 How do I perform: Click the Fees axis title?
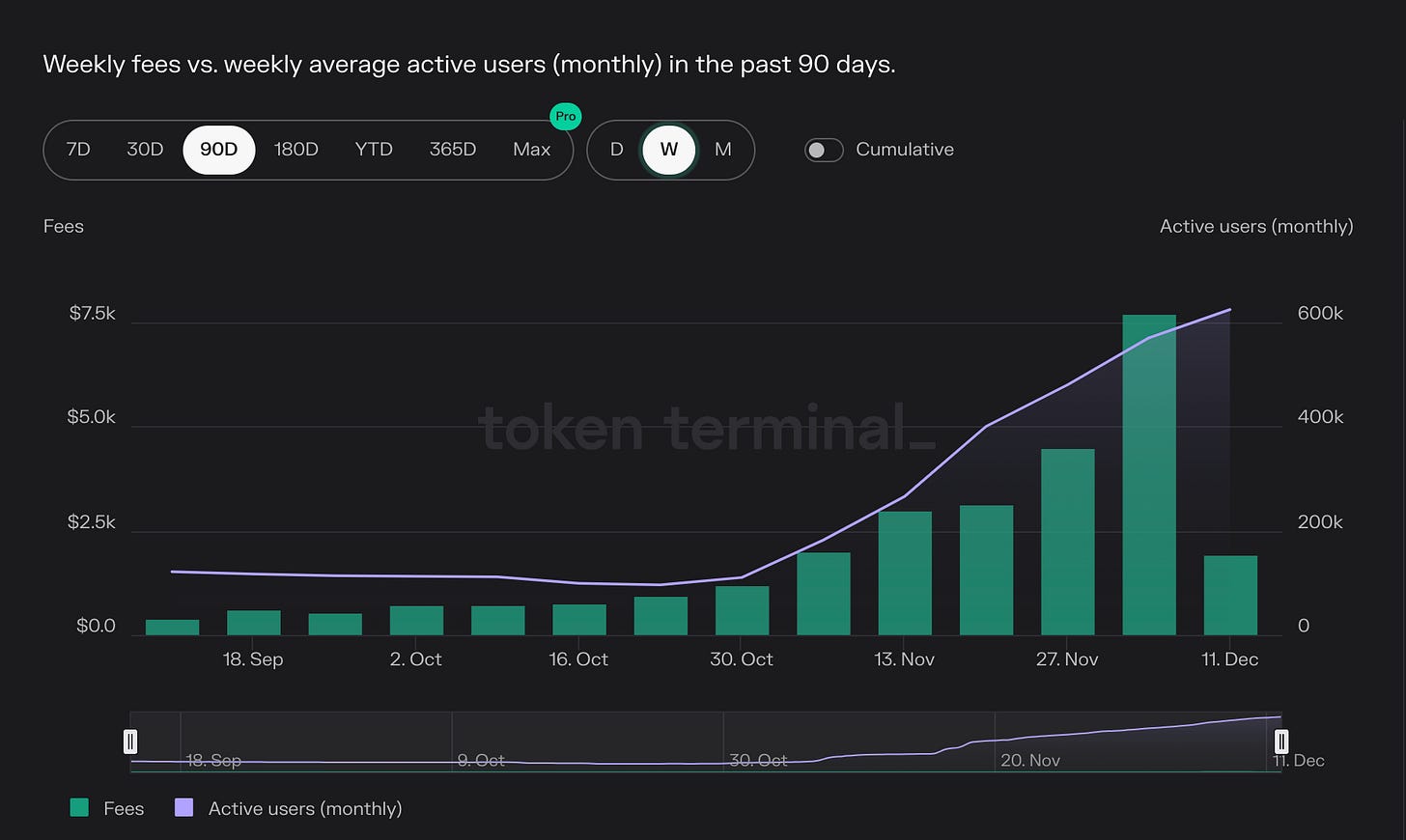64,226
